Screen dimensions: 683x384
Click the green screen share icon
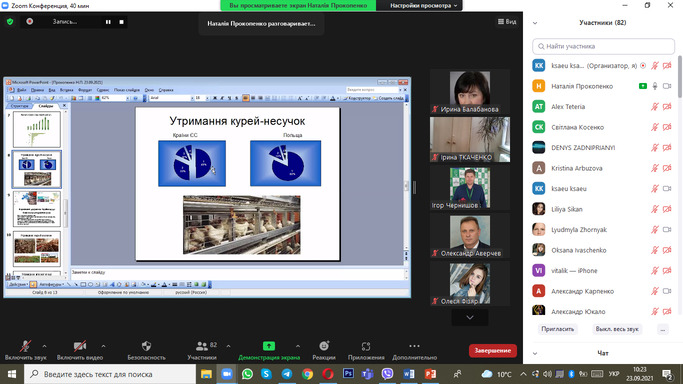coord(269,346)
